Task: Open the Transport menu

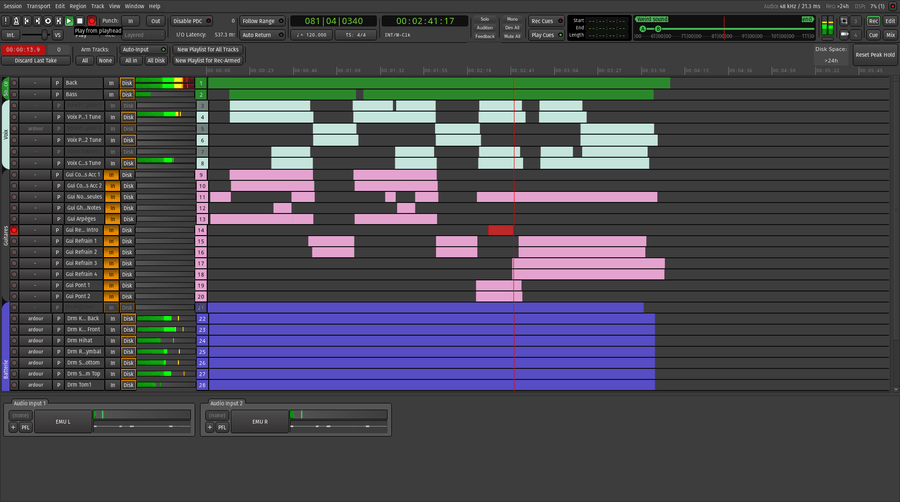Action: (x=38, y=6)
